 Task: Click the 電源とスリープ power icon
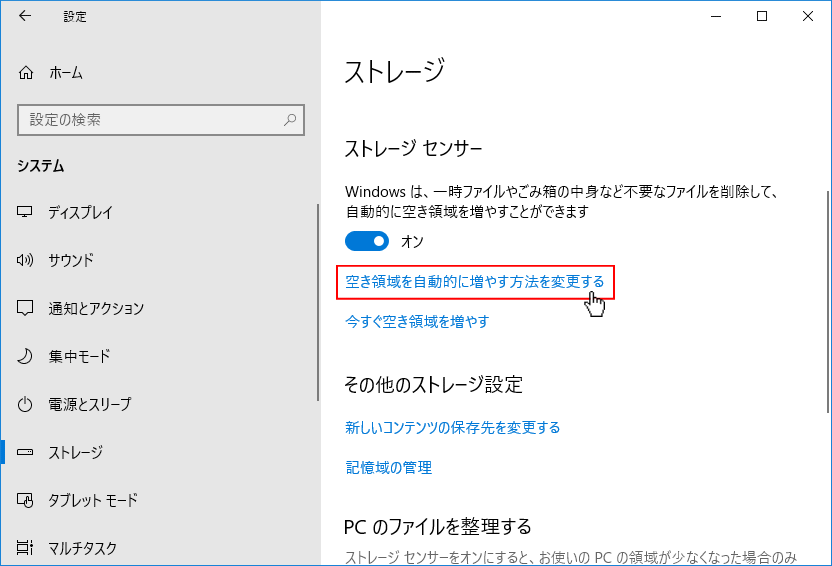[25, 404]
